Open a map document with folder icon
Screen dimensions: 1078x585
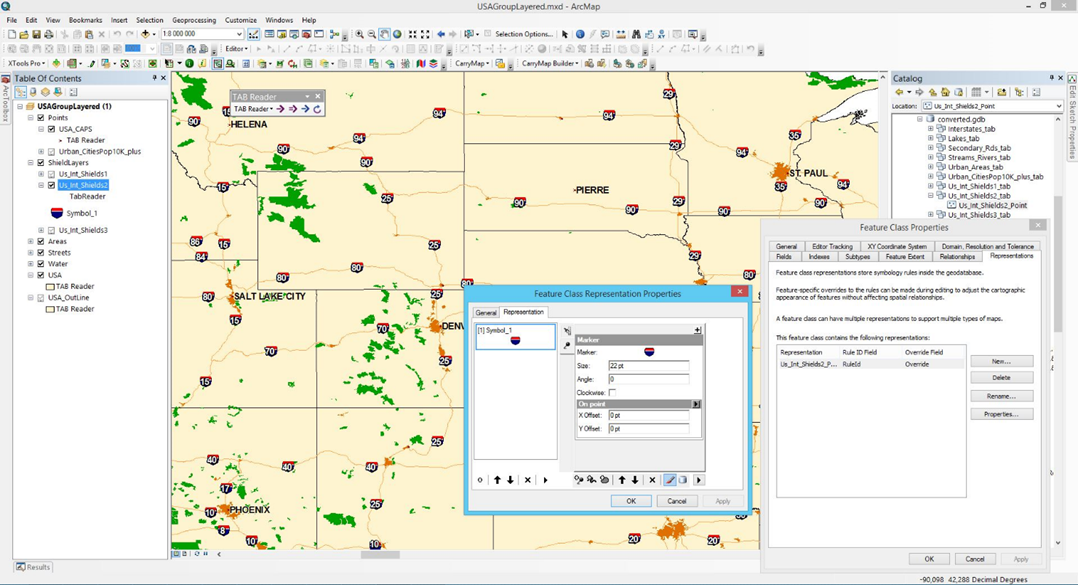pyautogui.click(x=24, y=34)
